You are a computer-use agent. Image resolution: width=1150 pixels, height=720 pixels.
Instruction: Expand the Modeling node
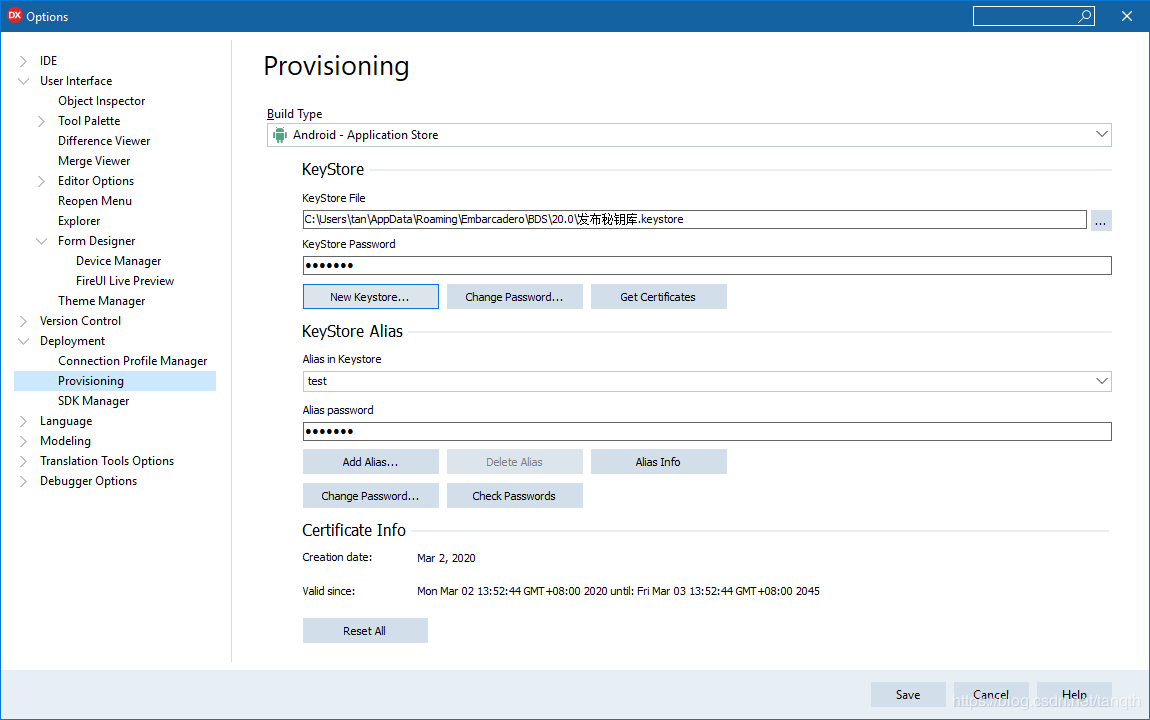(x=23, y=441)
